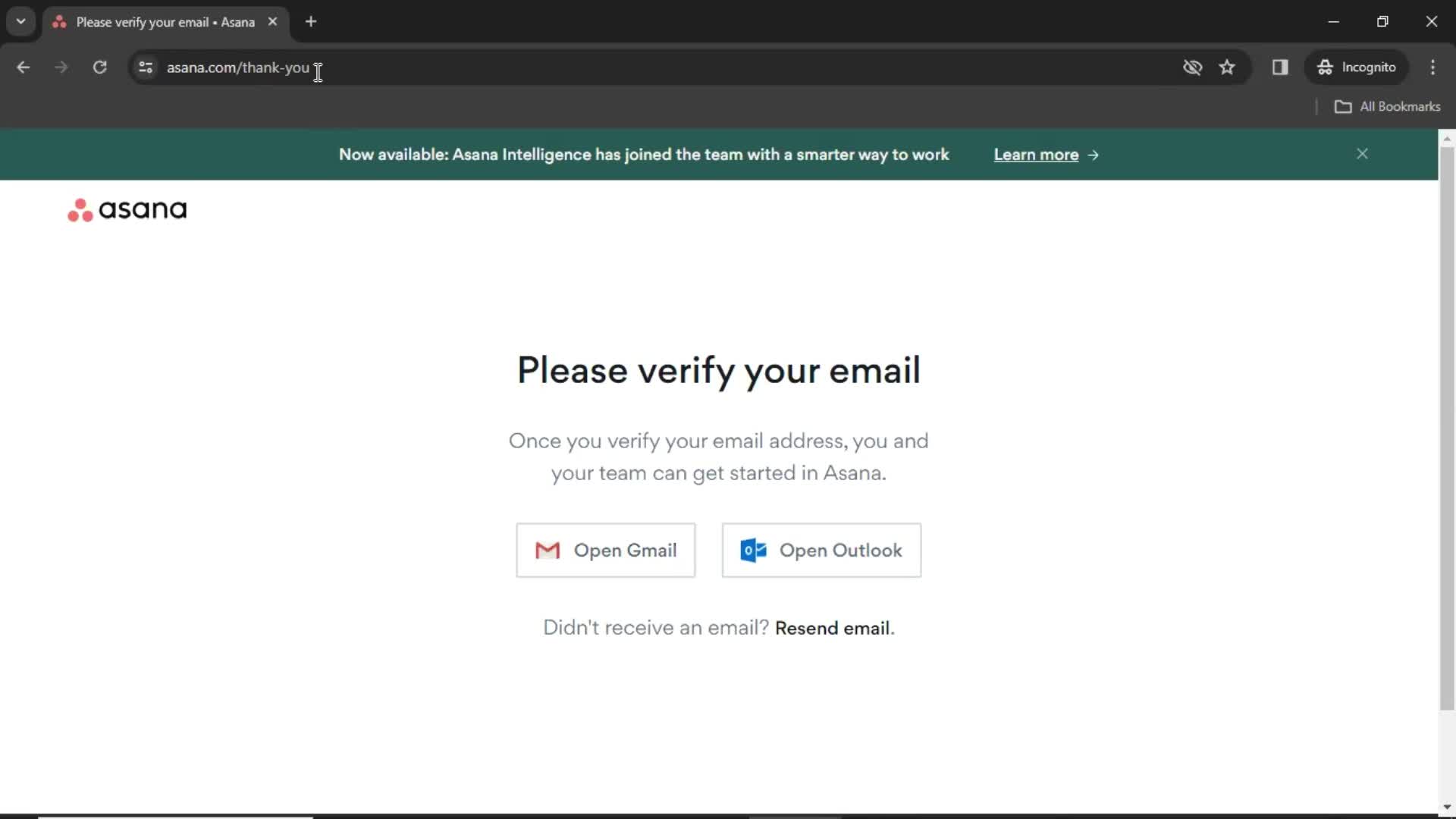Click the address bar URL asana.com/thank-you
1456x819 pixels.
click(x=237, y=67)
